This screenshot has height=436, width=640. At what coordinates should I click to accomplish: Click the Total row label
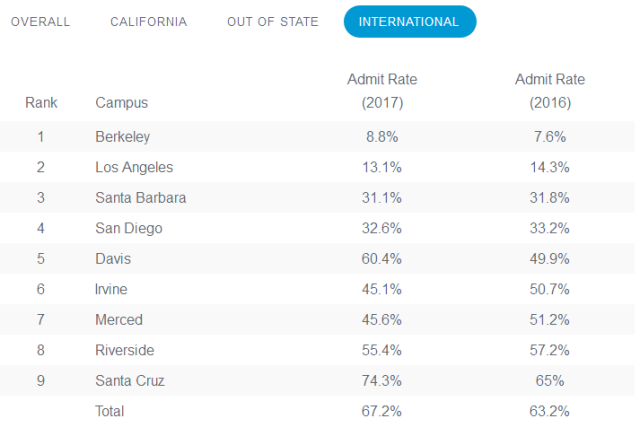click(x=110, y=411)
